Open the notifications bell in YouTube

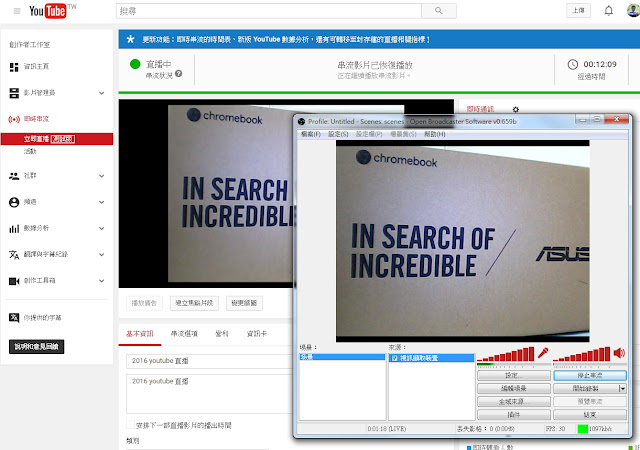[x=609, y=11]
